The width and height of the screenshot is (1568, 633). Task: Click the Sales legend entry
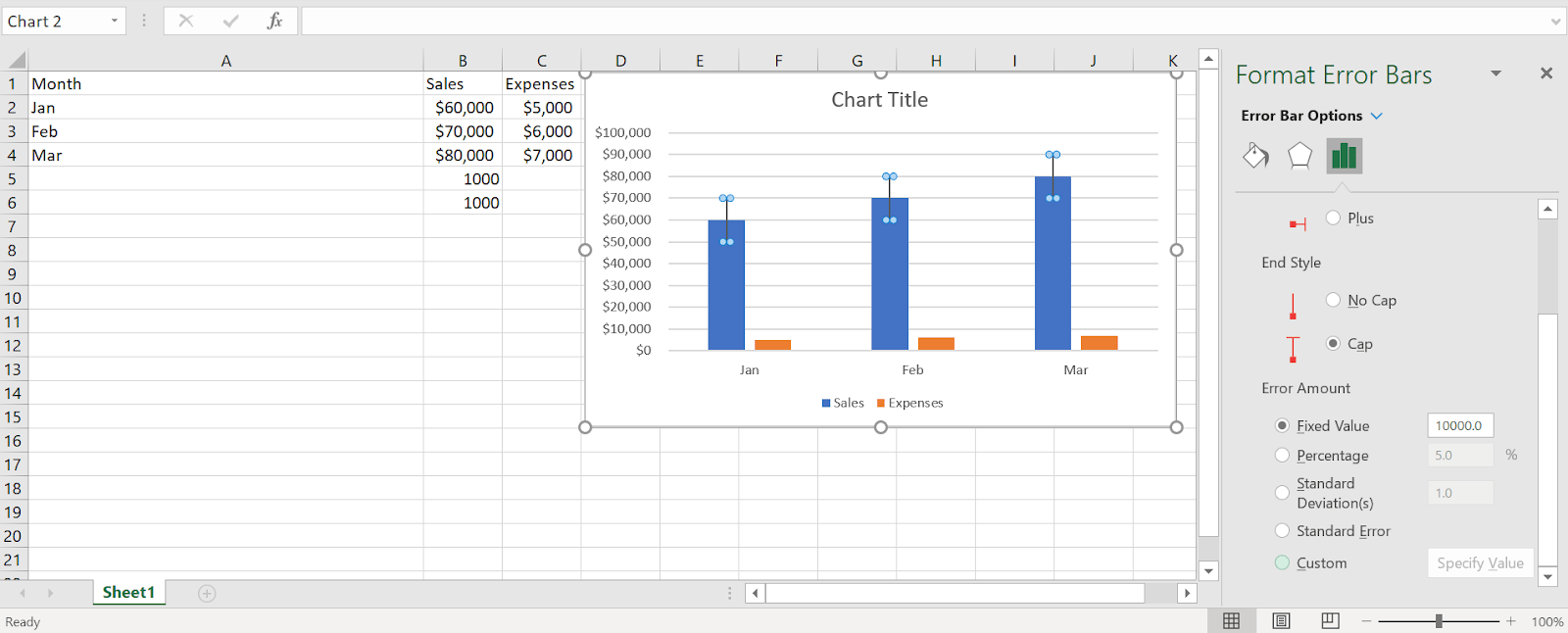click(x=843, y=403)
